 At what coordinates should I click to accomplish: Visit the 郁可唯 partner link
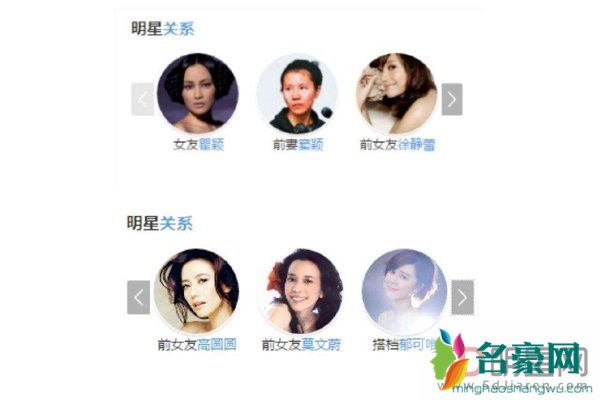pyautogui.click(x=418, y=344)
